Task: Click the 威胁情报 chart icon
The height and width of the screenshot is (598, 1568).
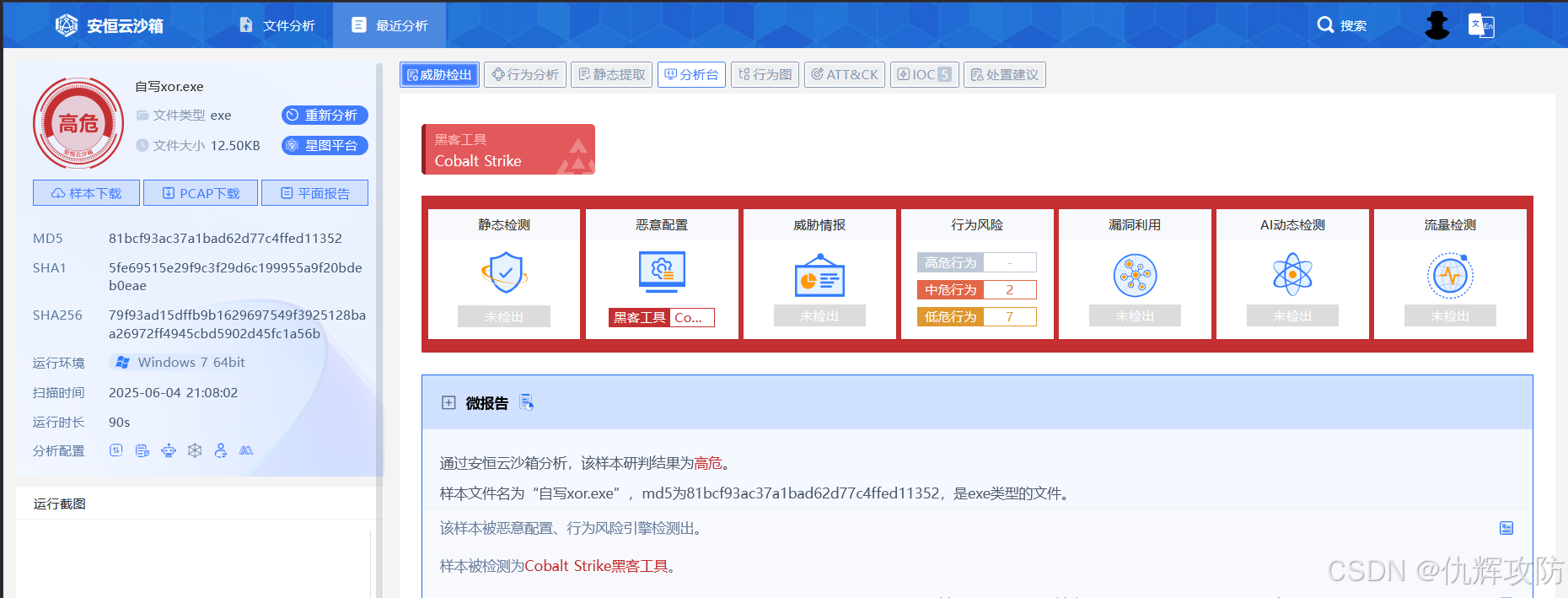Action: coord(819,275)
